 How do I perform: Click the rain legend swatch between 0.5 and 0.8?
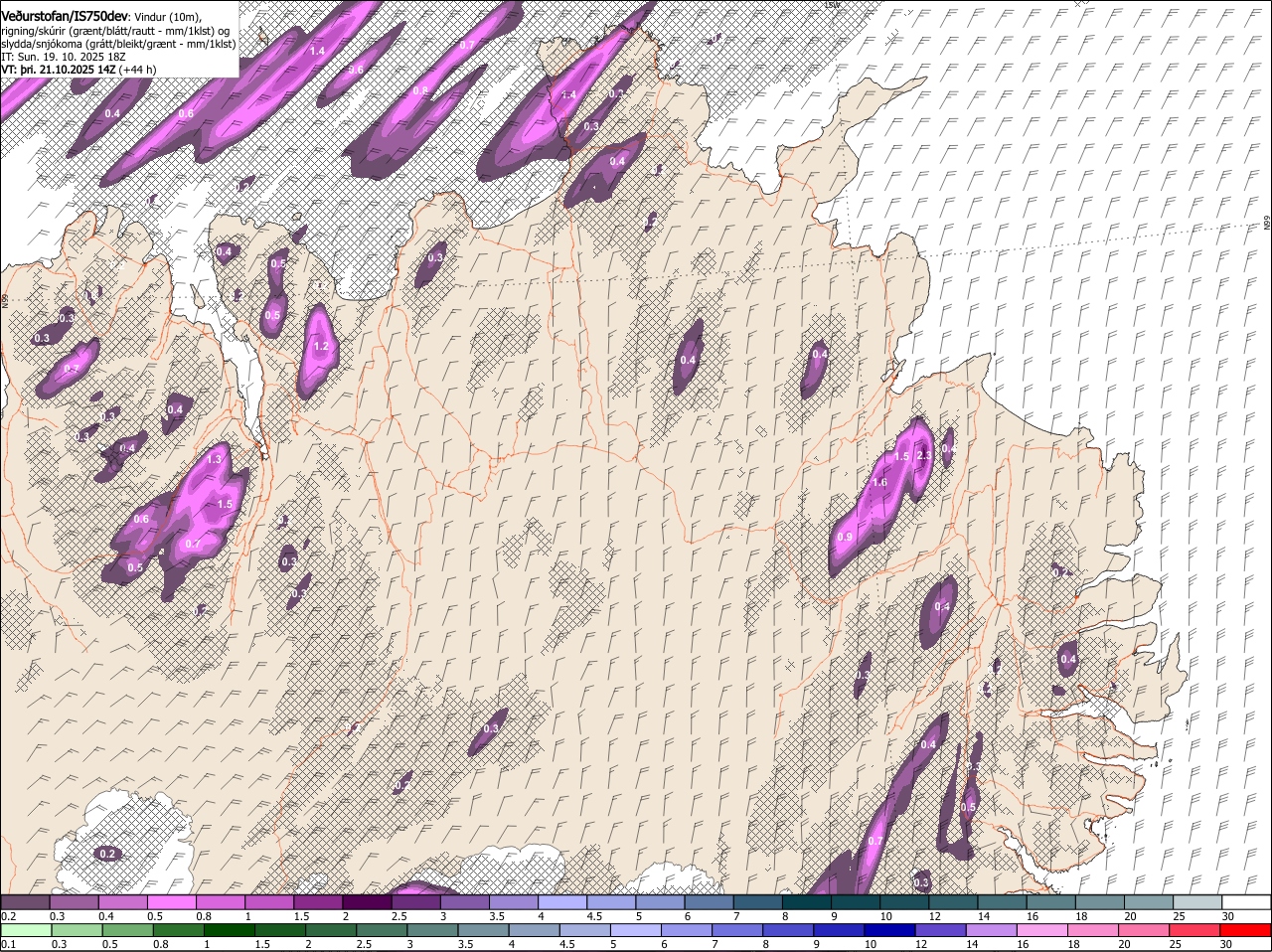point(128,930)
